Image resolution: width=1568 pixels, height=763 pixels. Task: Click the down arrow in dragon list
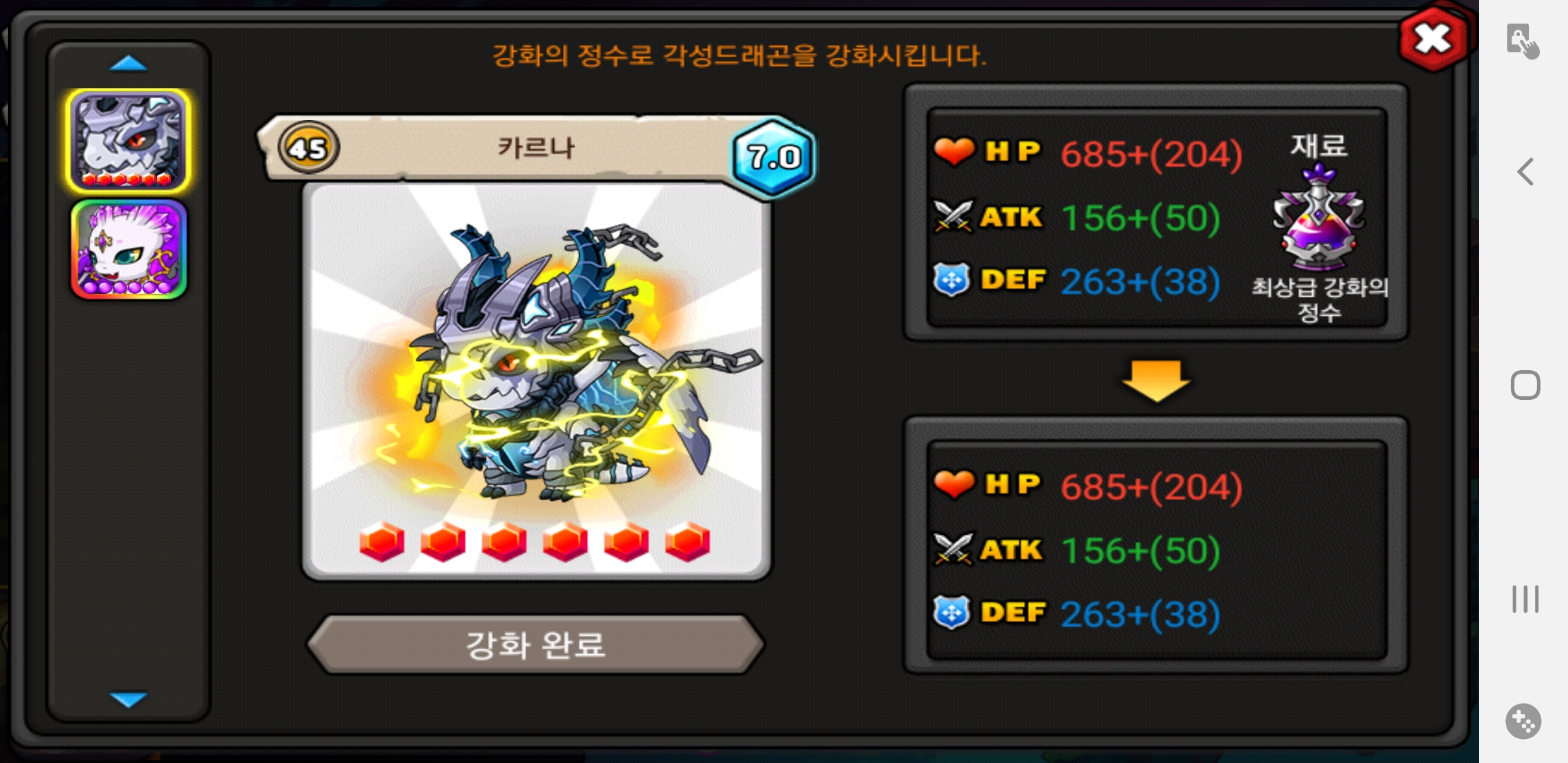coord(129,699)
